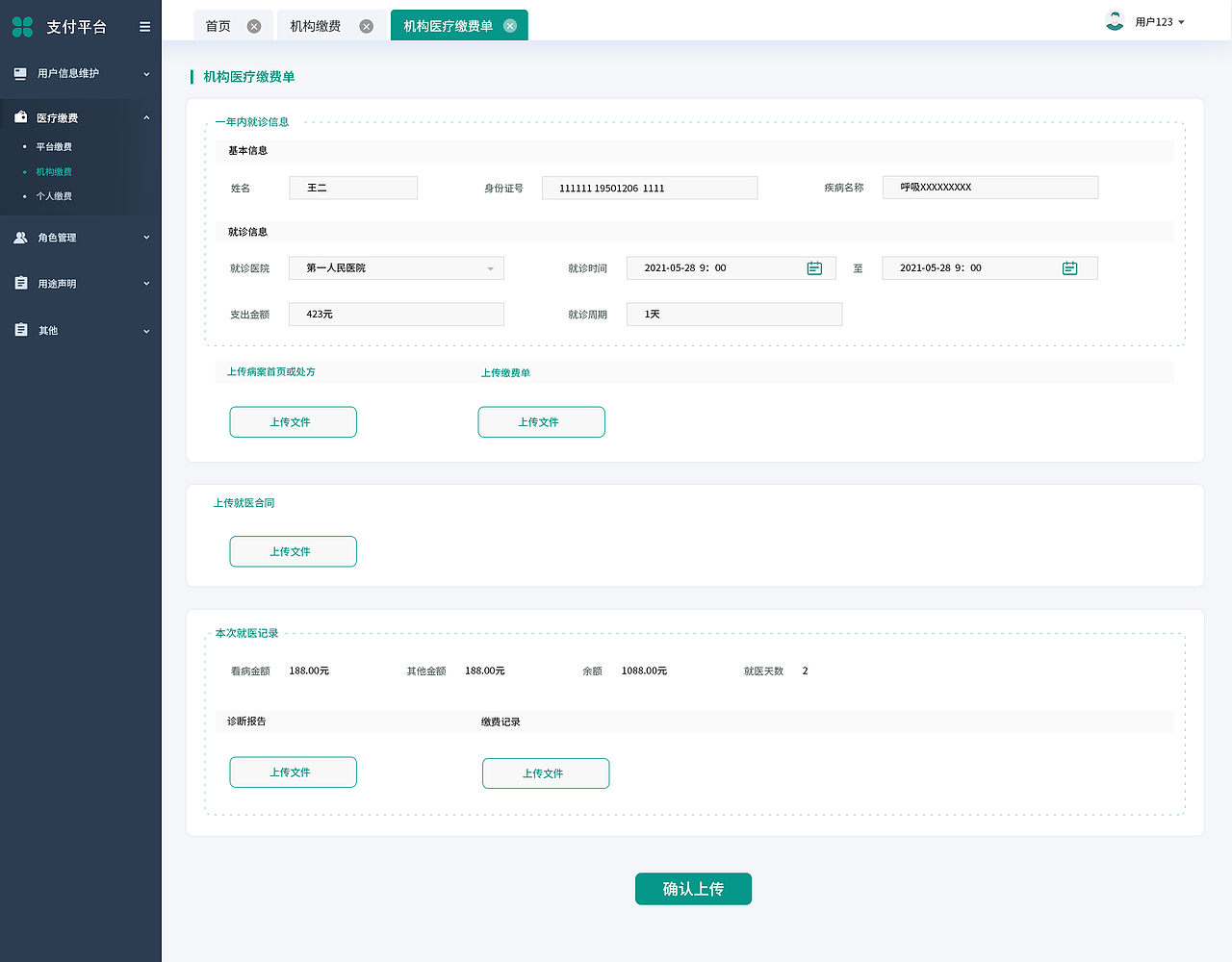Open the start date calendar picker

tap(814, 268)
